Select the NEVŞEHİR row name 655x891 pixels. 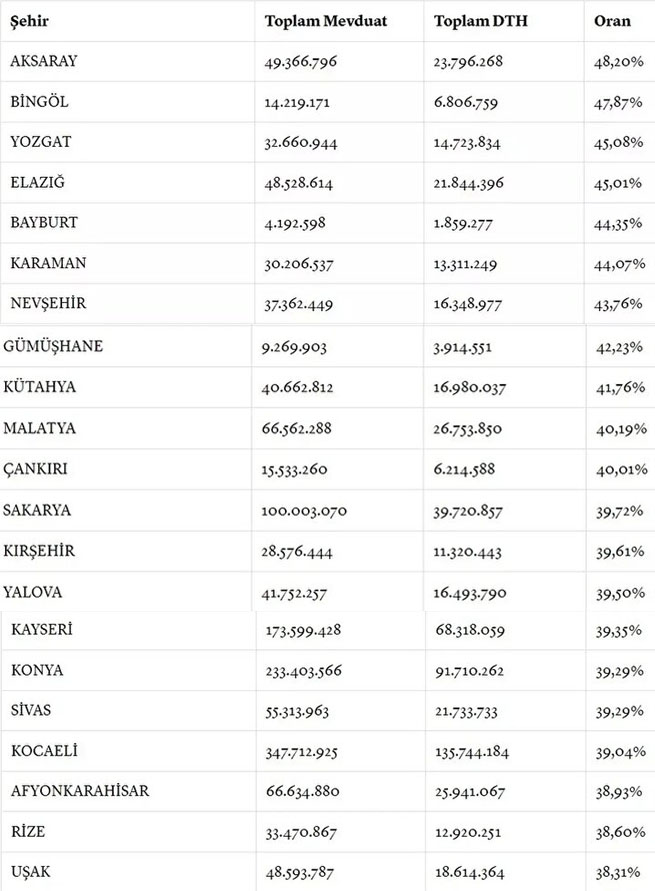coord(48,303)
